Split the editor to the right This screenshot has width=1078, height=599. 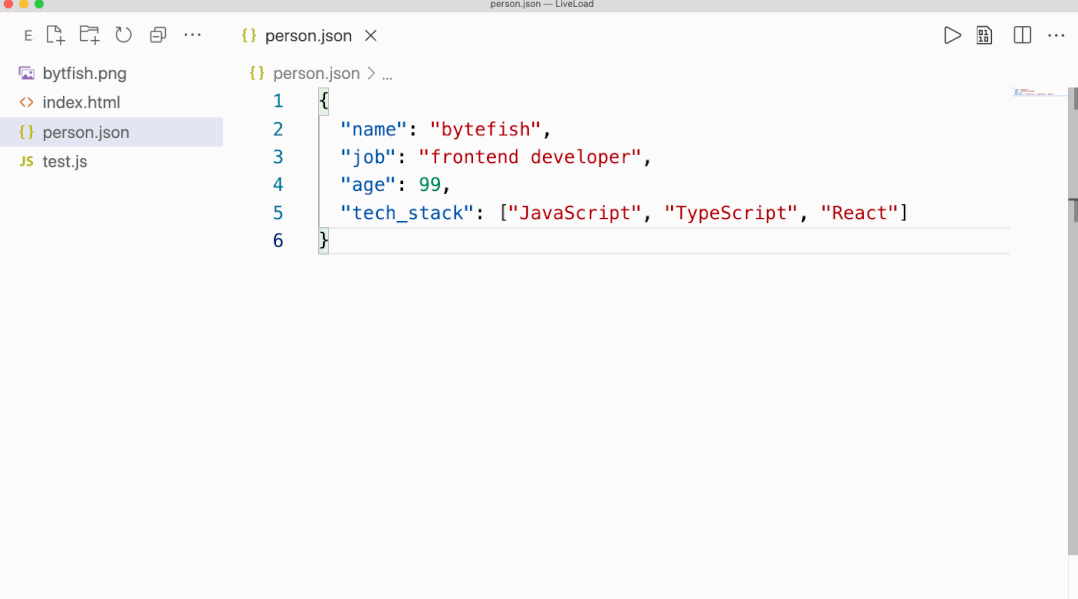[x=1022, y=35]
